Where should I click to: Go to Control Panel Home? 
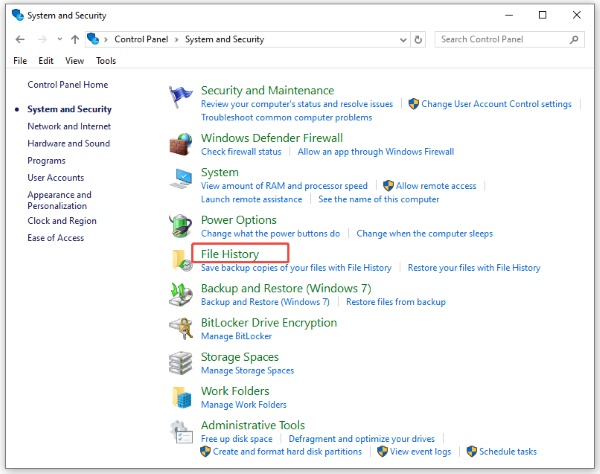click(68, 85)
